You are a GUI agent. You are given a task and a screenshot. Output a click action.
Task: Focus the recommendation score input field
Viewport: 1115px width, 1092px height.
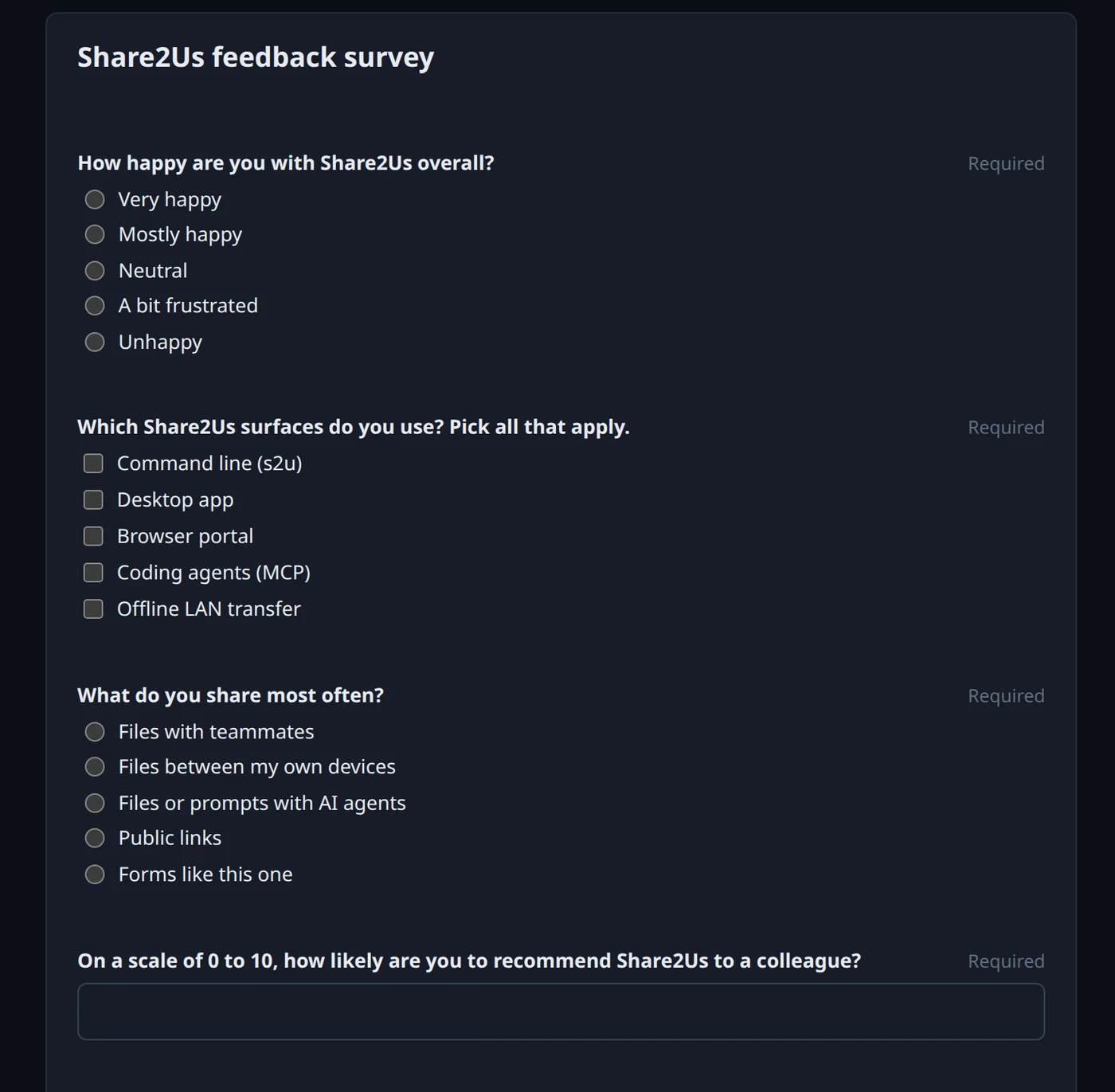click(x=561, y=1012)
